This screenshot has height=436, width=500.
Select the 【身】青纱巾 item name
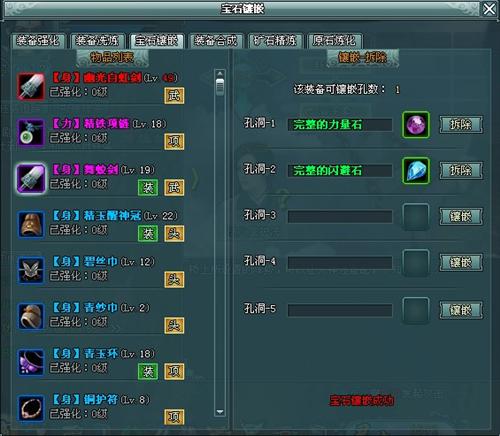tap(85, 308)
